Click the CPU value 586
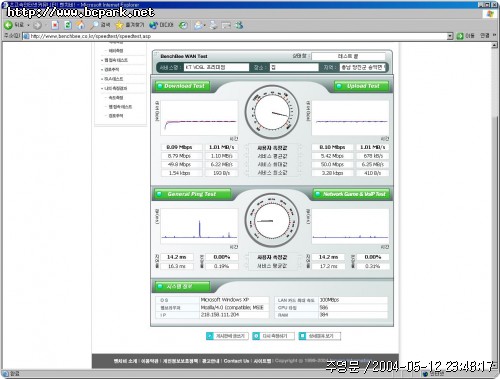This screenshot has height=379, width=500. 324,307
